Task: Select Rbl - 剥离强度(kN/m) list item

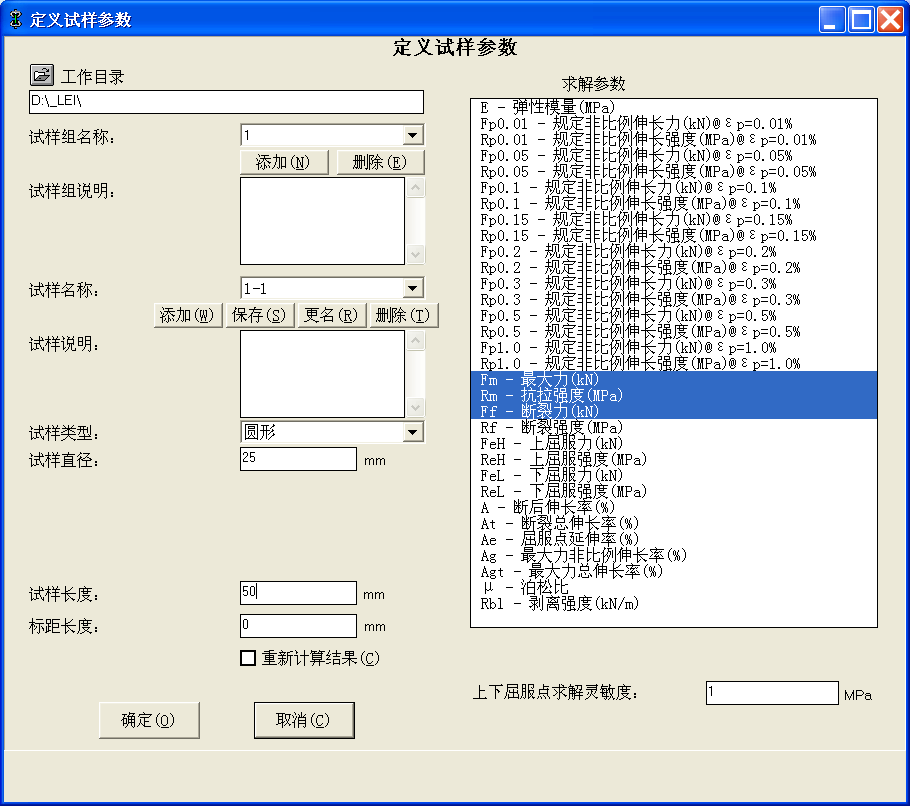Action: tap(674, 604)
